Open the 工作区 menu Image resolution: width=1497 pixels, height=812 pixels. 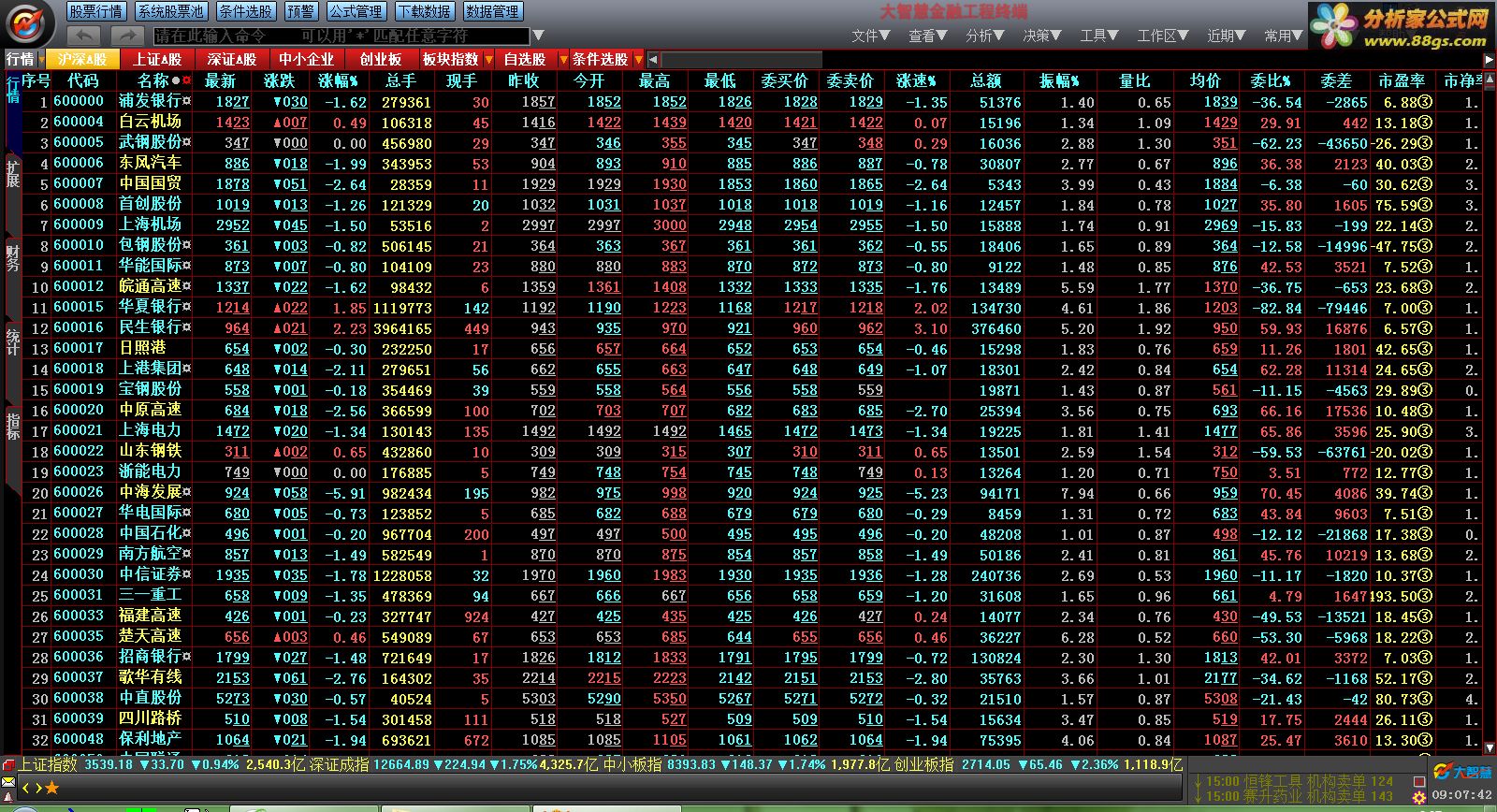coord(1163,36)
